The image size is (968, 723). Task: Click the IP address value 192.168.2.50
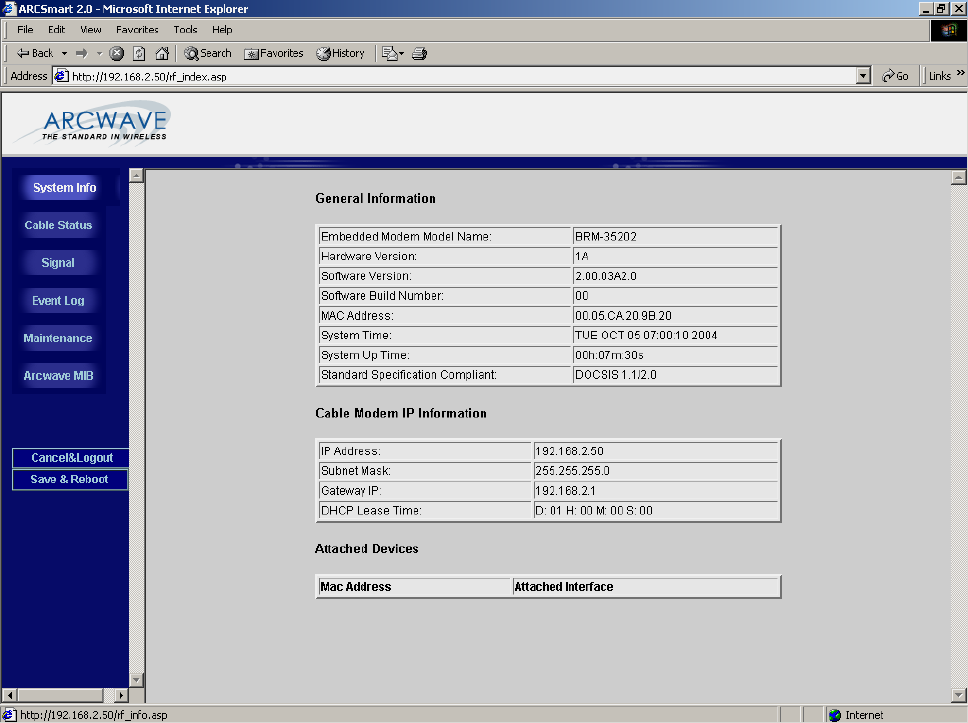pos(569,451)
